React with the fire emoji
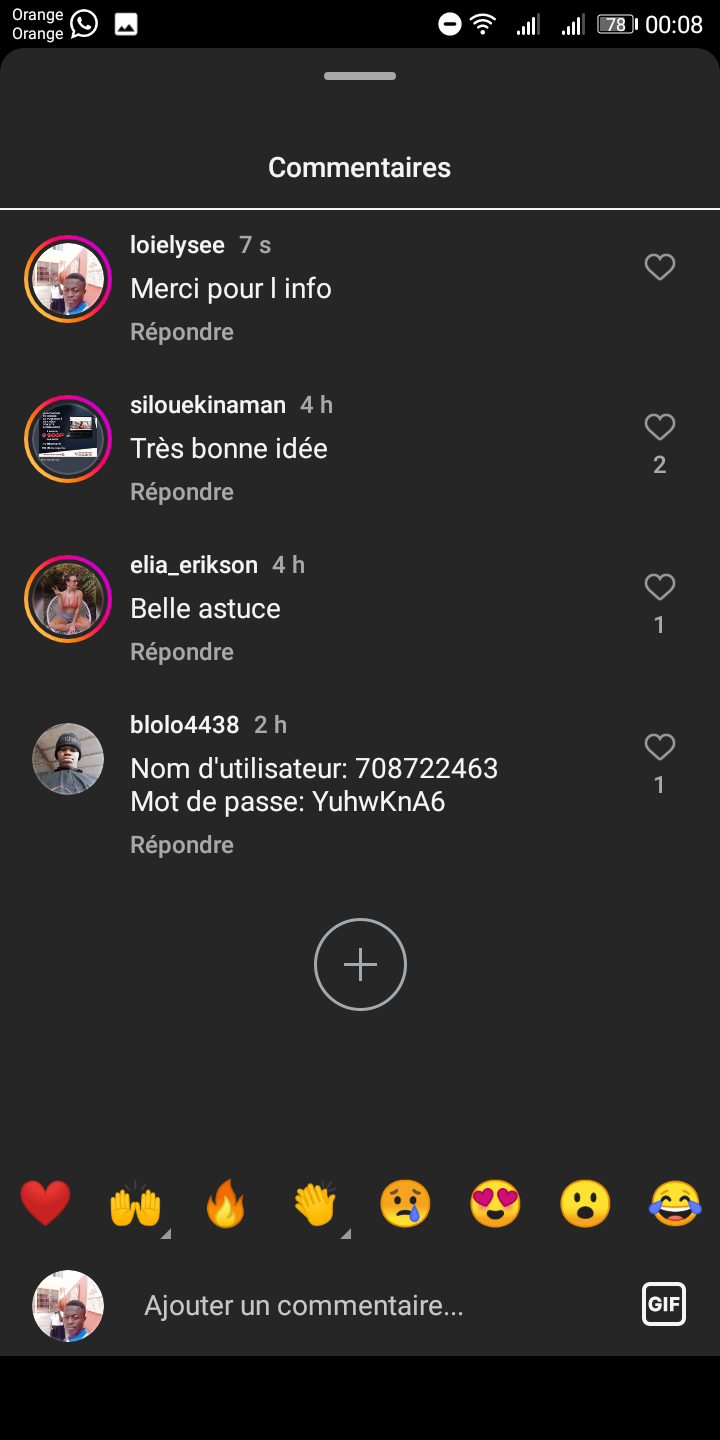This screenshot has height=1440, width=720. pyautogui.click(x=225, y=1203)
